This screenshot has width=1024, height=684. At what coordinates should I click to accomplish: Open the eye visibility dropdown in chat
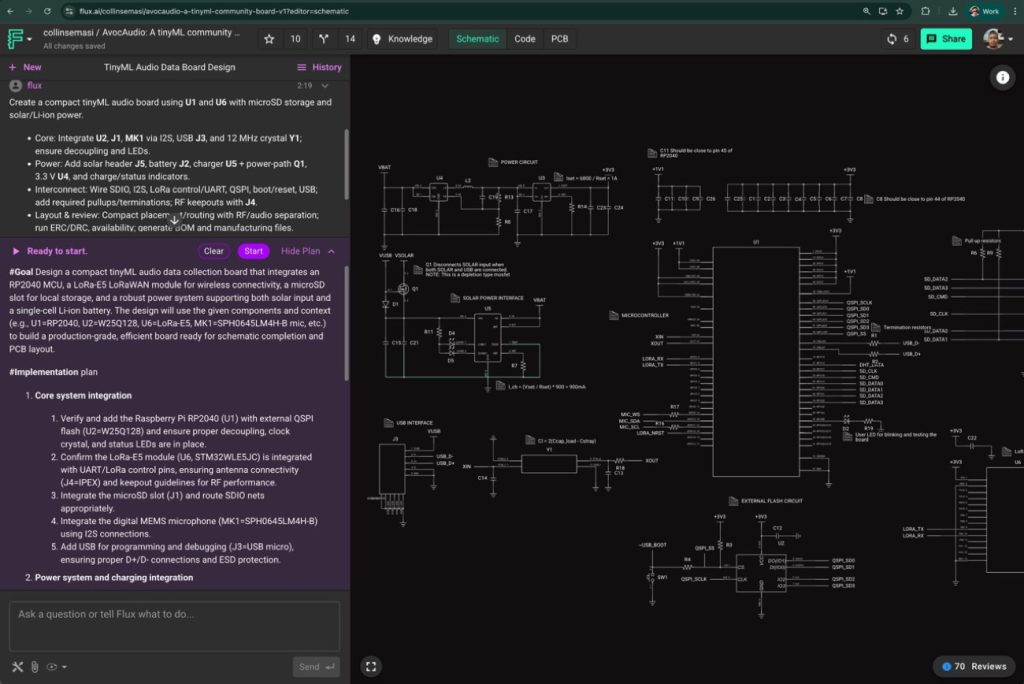56,667
